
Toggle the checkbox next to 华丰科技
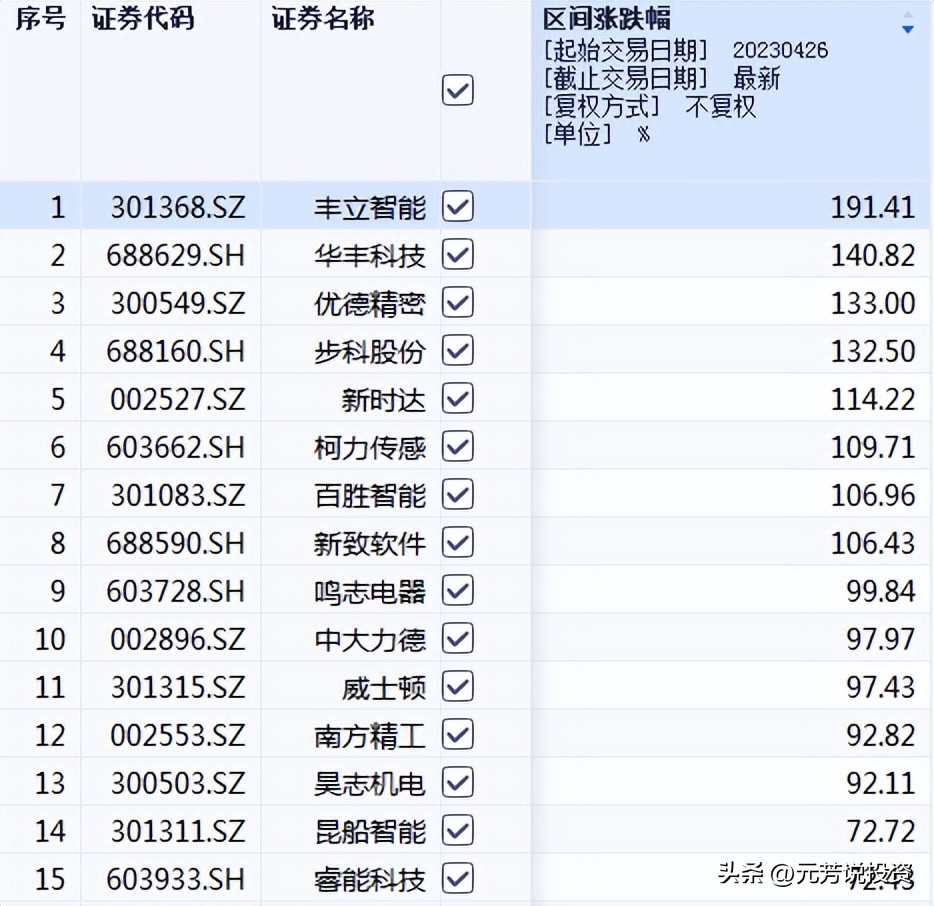pyautogui.click(x=457, y=254)
